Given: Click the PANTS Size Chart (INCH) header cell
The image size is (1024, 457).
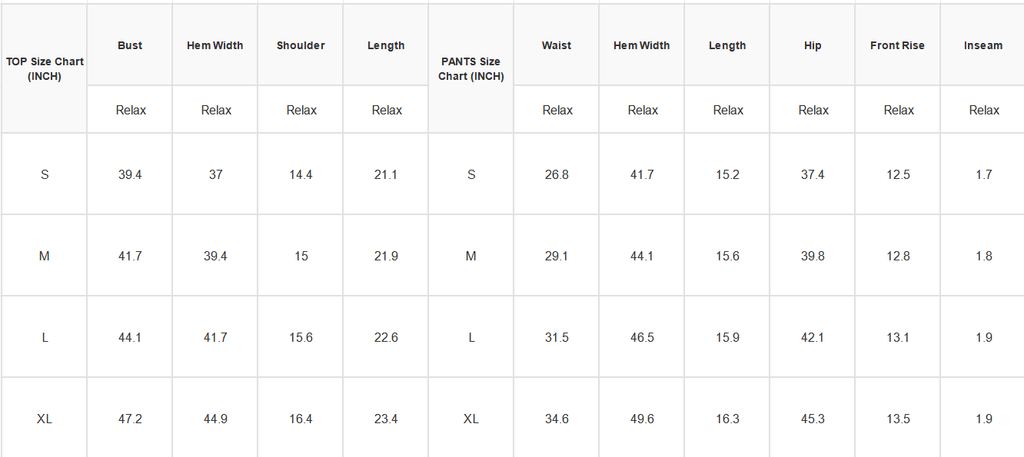Looking at the screenshot, I should tap(471, 69).
